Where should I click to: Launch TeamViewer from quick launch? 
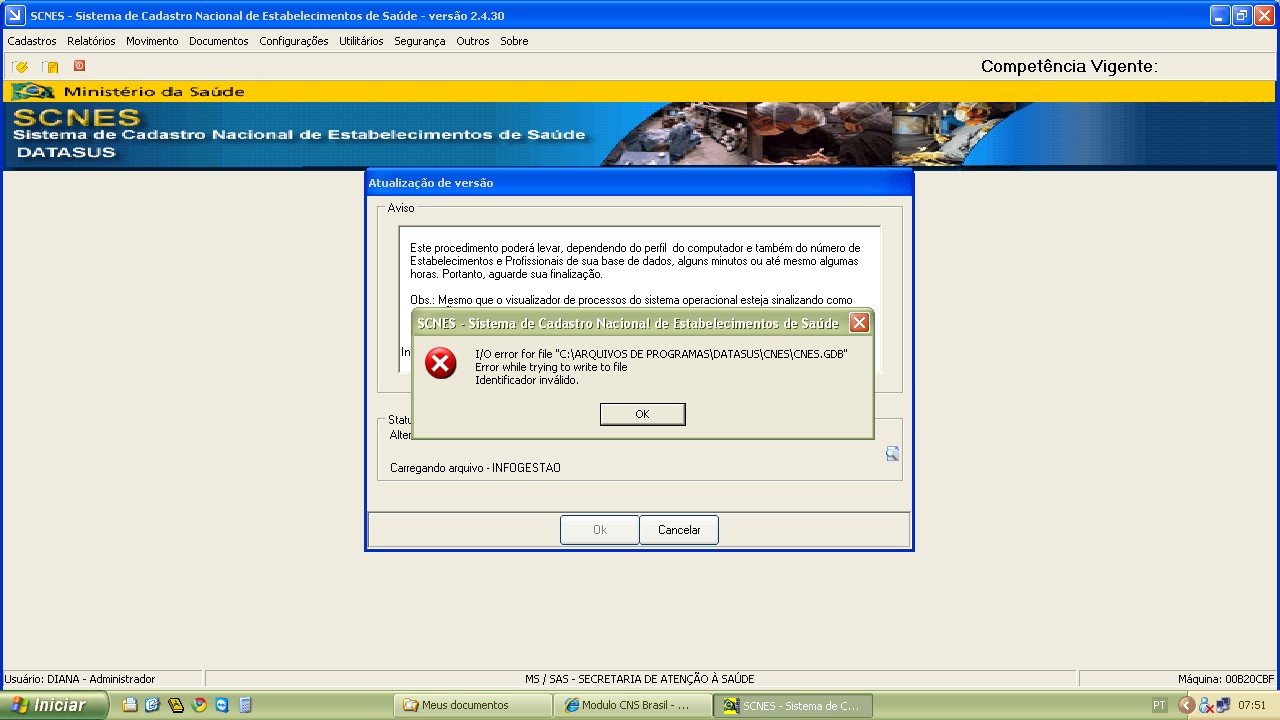pos(222,705)
